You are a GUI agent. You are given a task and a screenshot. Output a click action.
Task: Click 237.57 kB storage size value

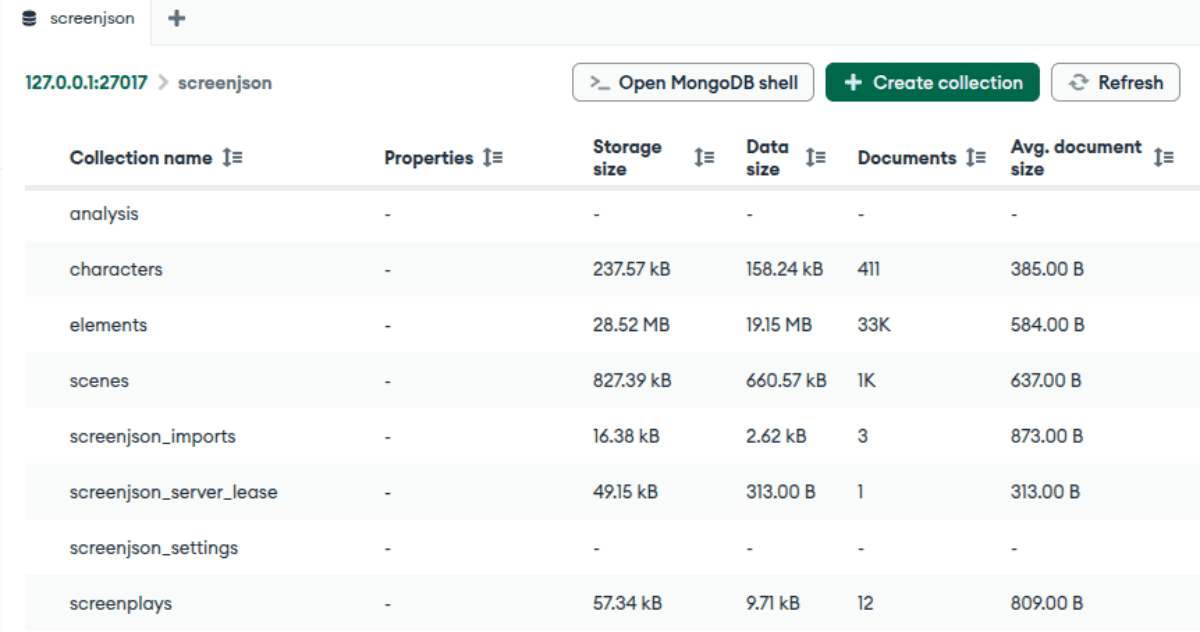(x=632, y=270)
